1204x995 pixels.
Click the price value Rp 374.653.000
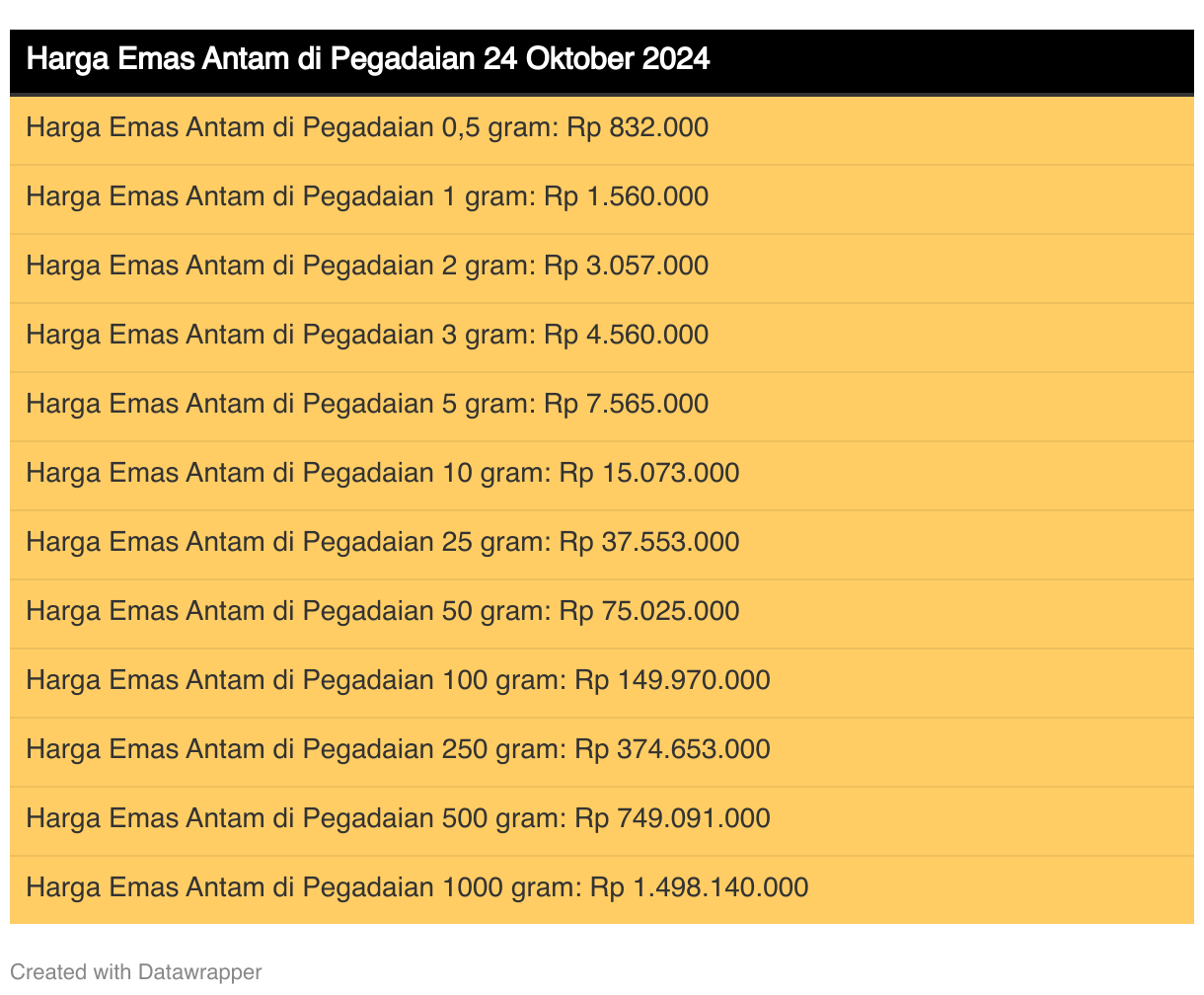[672, 750]
